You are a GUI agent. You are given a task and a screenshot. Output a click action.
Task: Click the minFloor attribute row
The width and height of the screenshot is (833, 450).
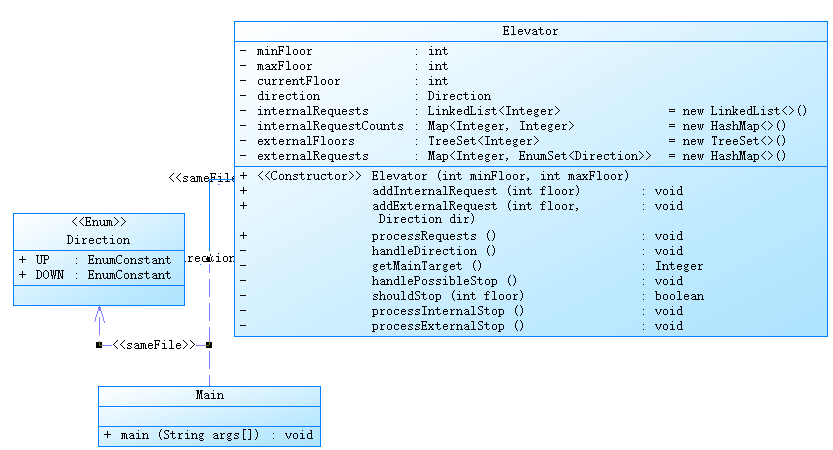344,51
